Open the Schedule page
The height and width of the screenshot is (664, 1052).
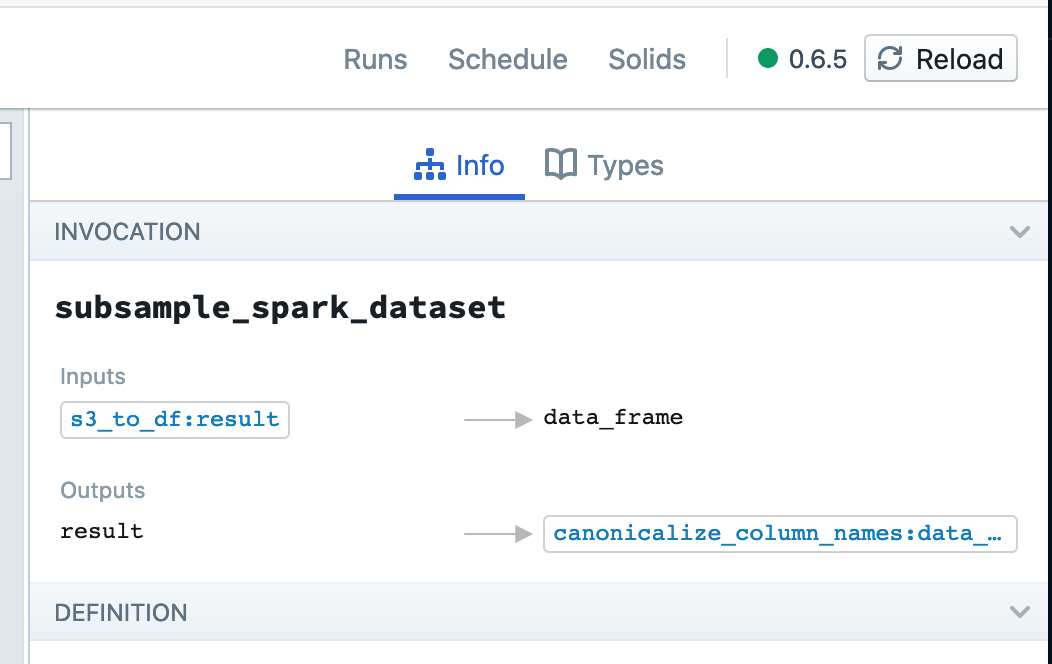pyautogui.click(x=507, y=60)
